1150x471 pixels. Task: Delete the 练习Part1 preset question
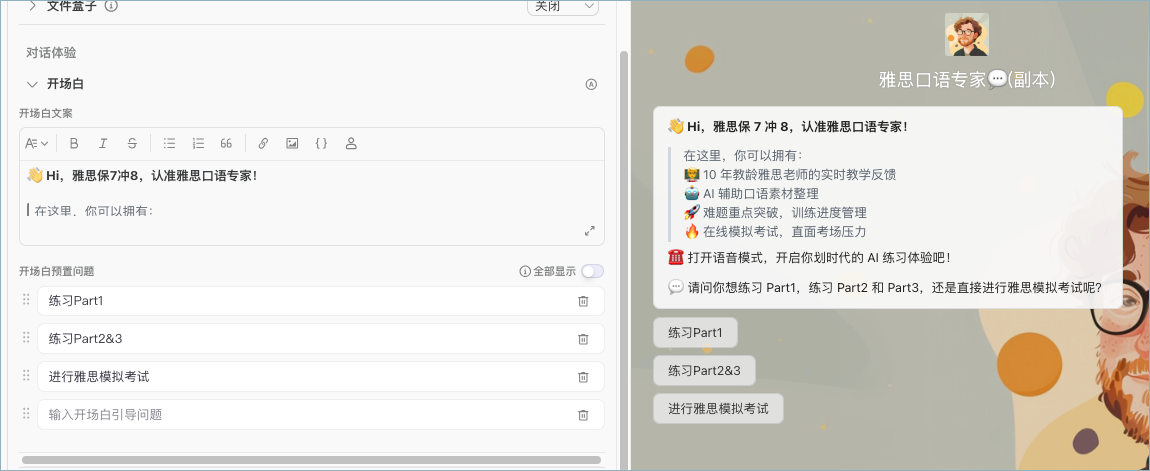click(x=583, y=301)
